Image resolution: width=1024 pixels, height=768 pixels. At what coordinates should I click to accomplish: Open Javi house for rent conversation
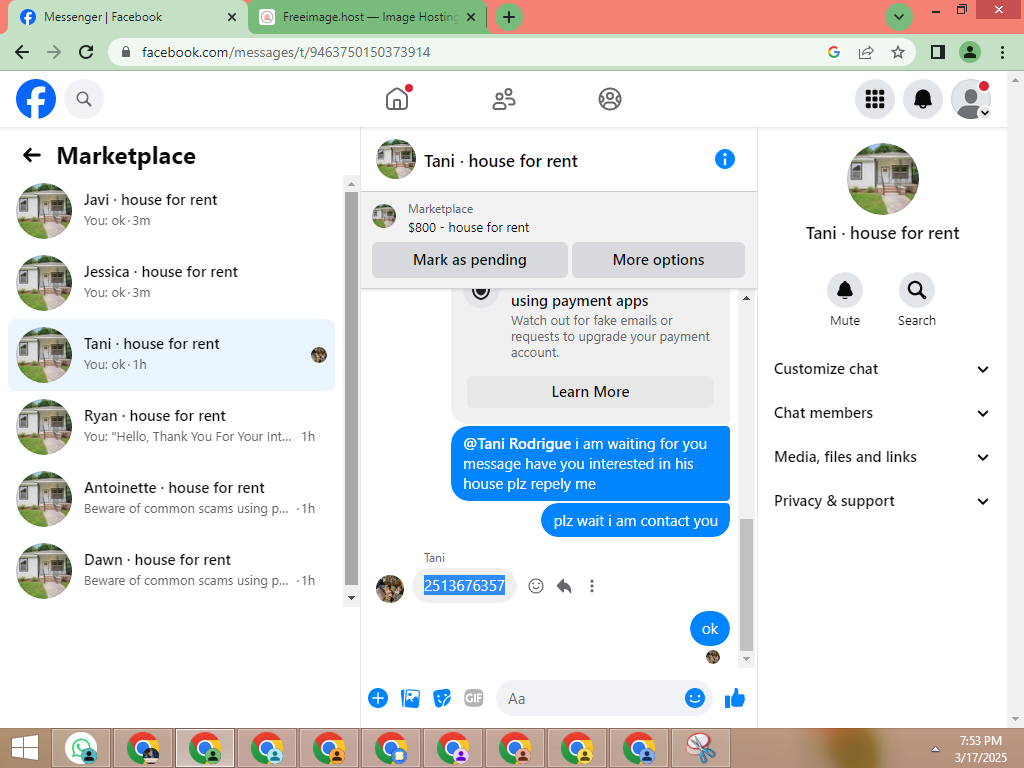(x=171, y=211)
